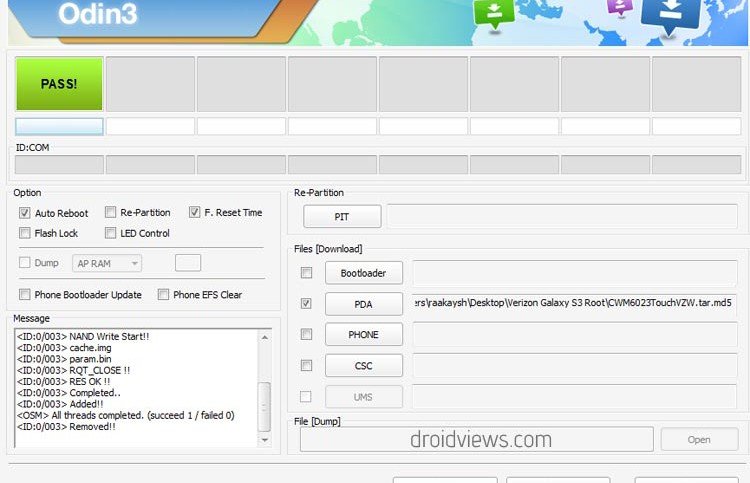
Task: Click the green download icon in banner
Action: (494, 13)
